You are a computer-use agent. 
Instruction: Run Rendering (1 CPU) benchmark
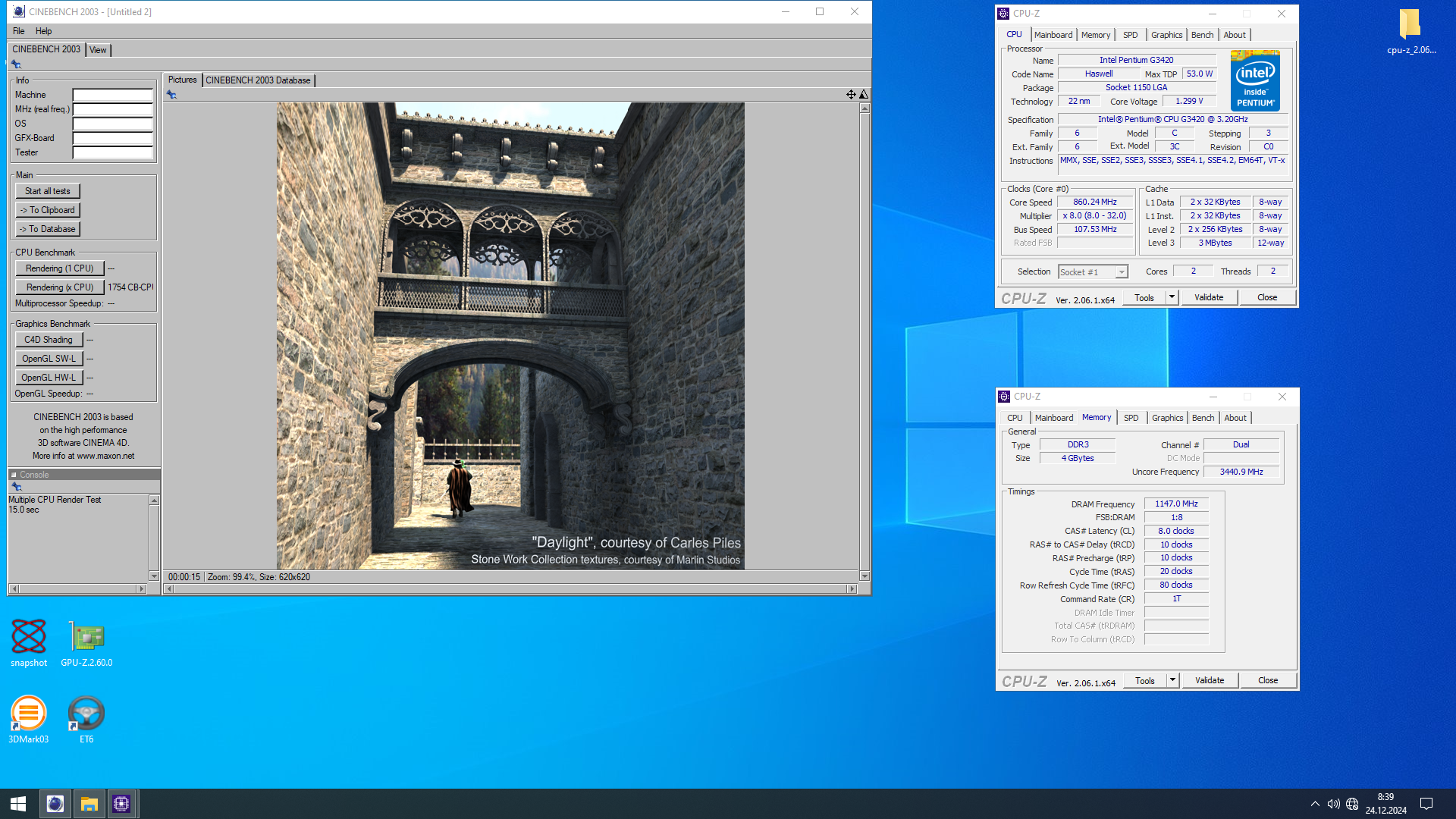pos(59,268)
